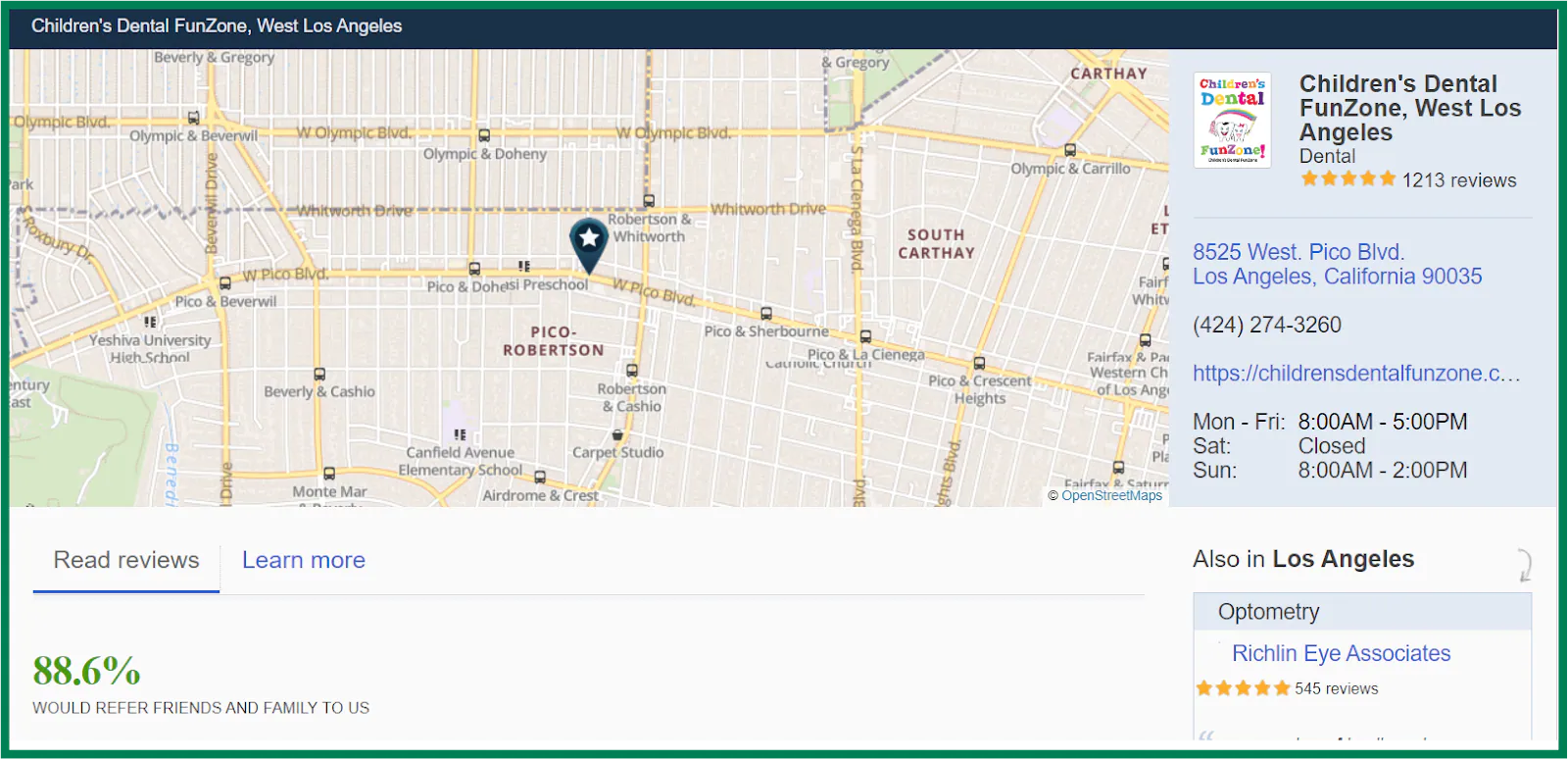Click the SOUTH CARTHAY neighborhood label
The height and width of the screenshot is (759, 1568).
click(937, 244)
